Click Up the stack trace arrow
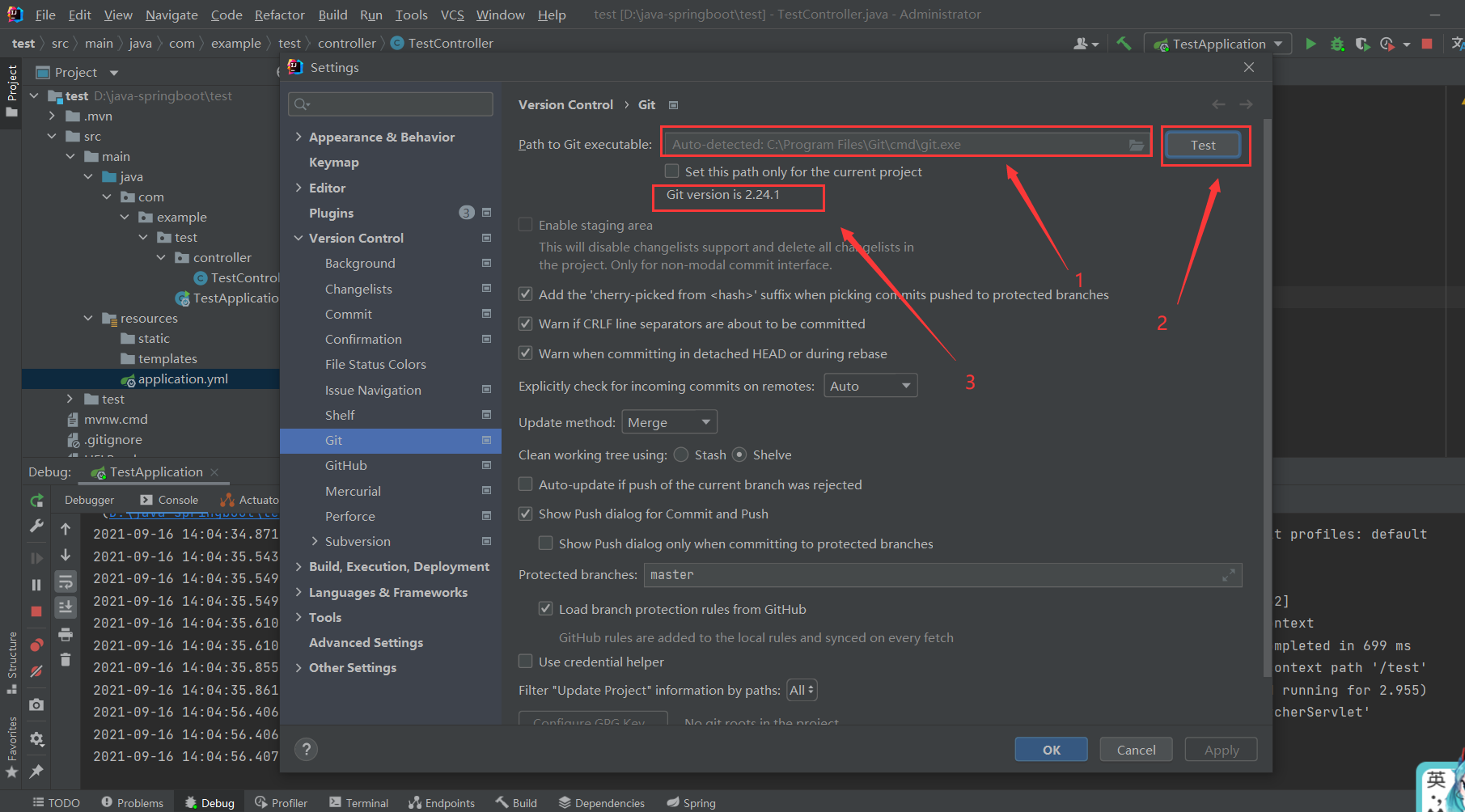The height and width of the screenshot is (812, 1465). coord(66,529)
